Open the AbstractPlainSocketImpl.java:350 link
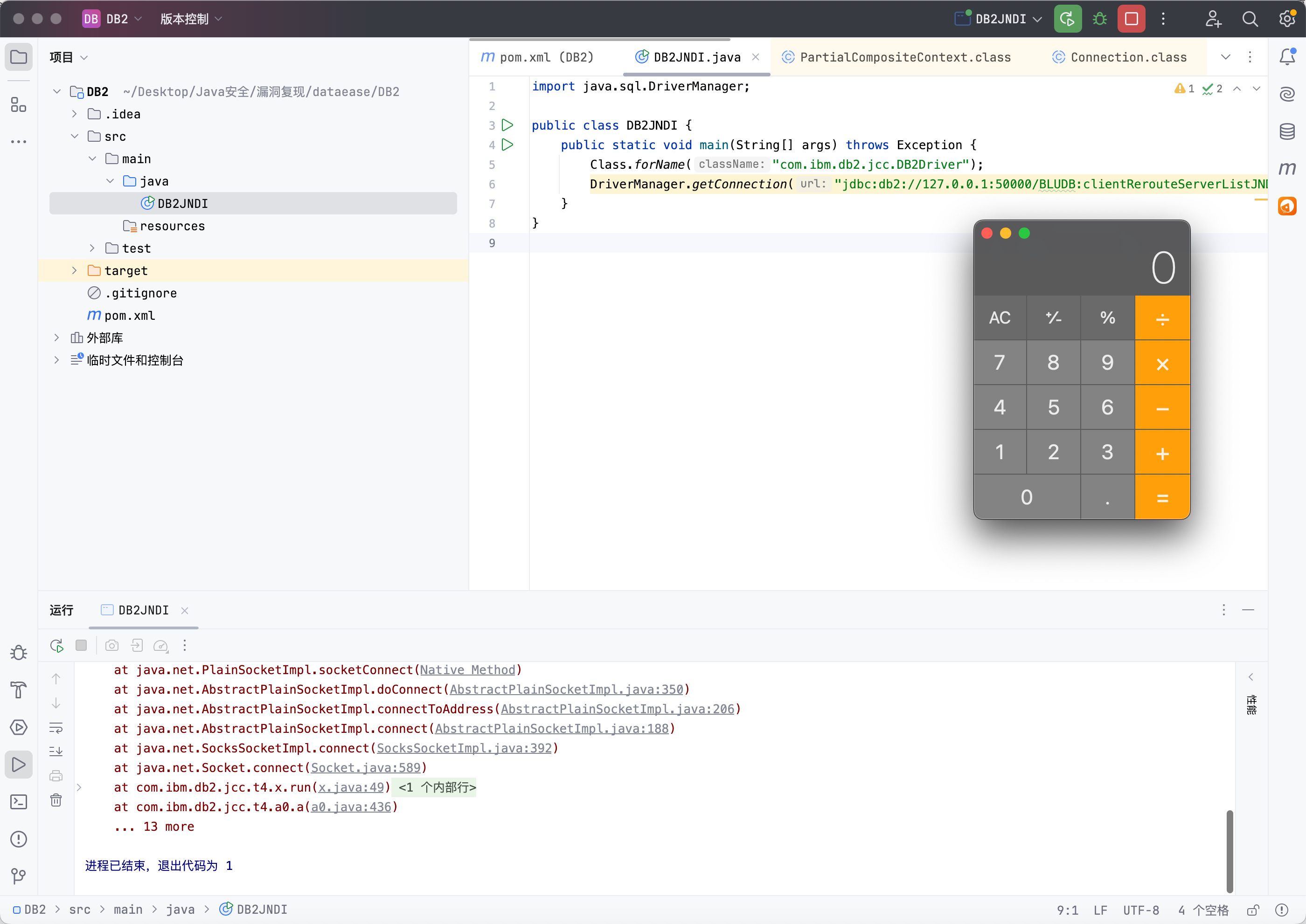 coord(566,690)
